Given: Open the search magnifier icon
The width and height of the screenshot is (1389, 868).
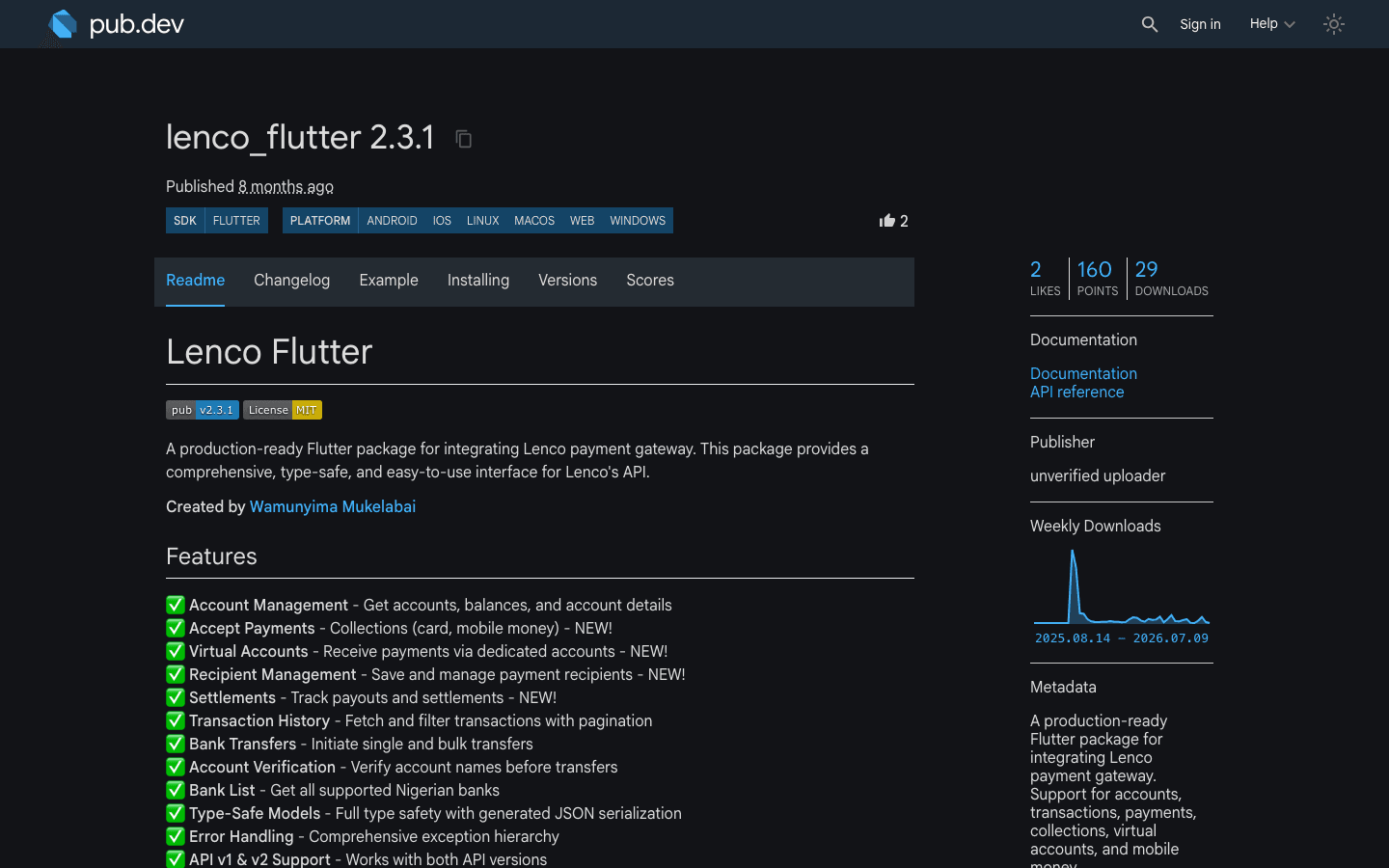Looking at the screenshot, I should [1149, 24].
